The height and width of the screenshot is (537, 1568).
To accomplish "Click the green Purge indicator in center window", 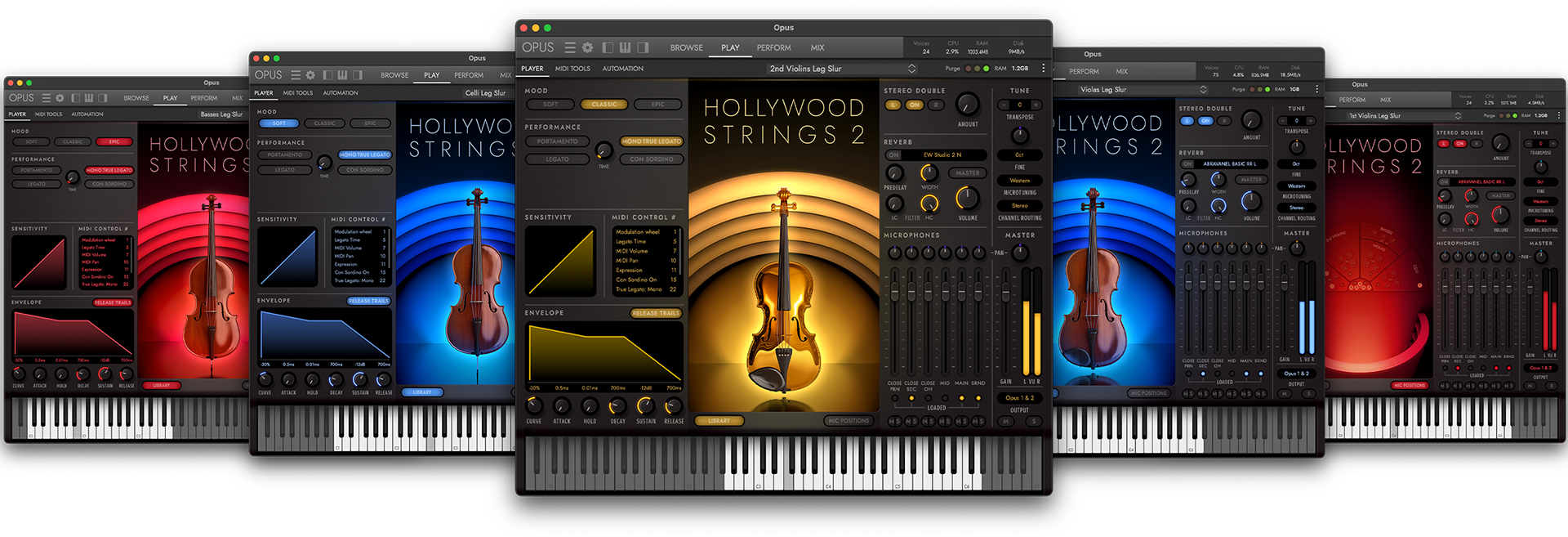I will 987,69.
